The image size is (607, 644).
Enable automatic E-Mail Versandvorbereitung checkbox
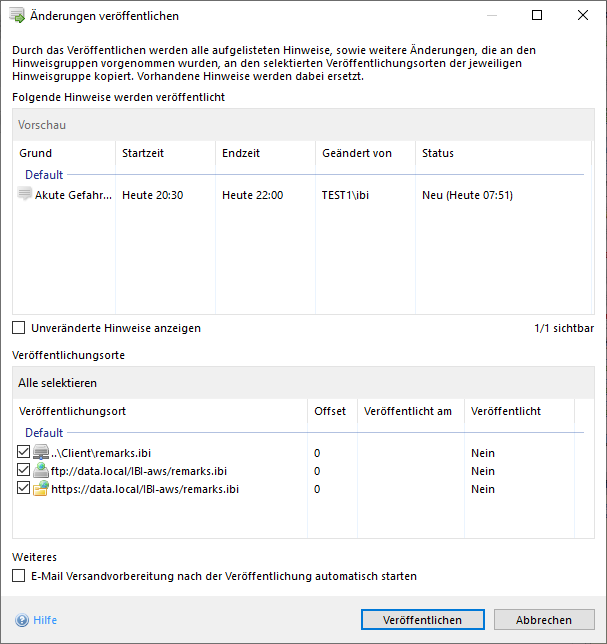pos(19,576)
